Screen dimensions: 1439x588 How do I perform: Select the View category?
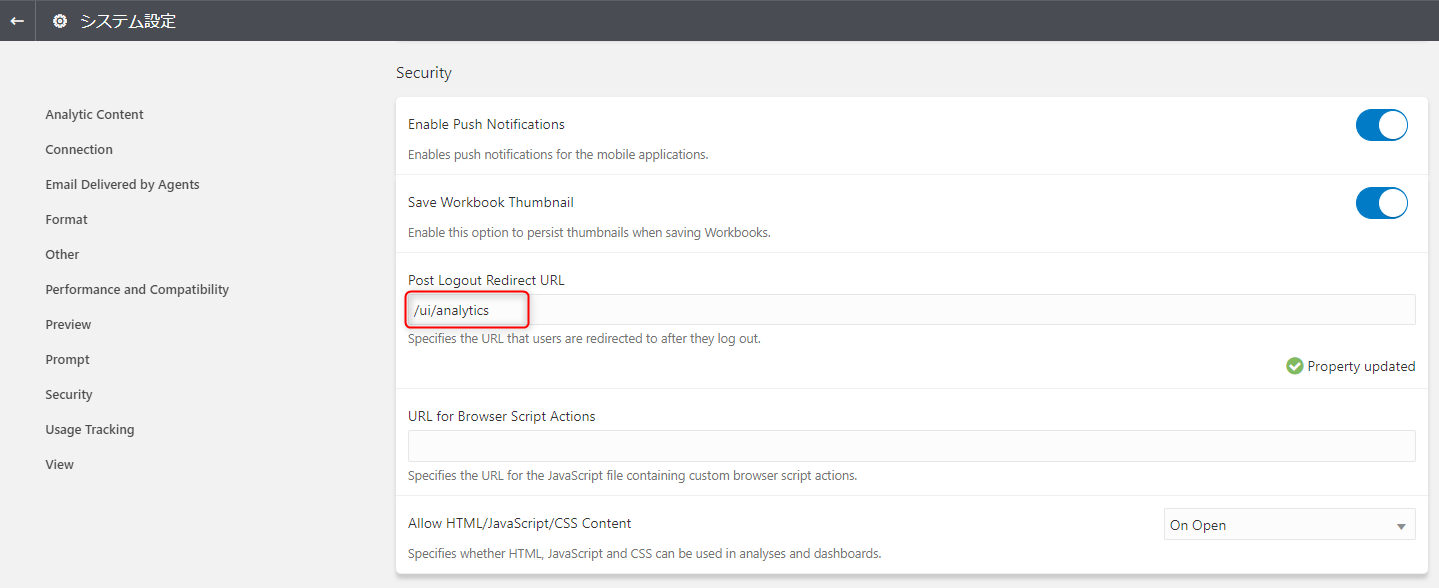click(59, 465)
